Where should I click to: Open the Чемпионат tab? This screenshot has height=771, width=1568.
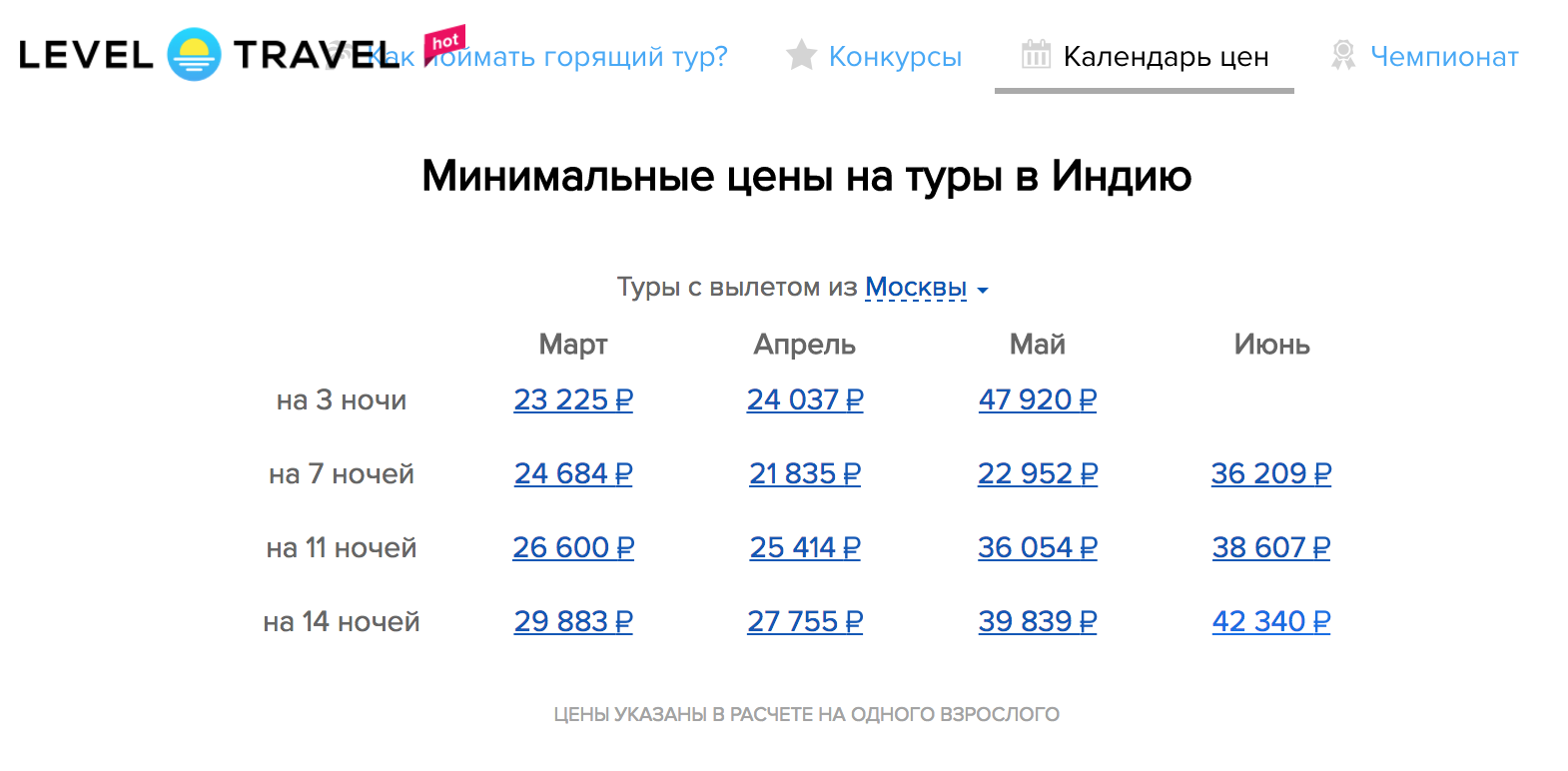1444,57
